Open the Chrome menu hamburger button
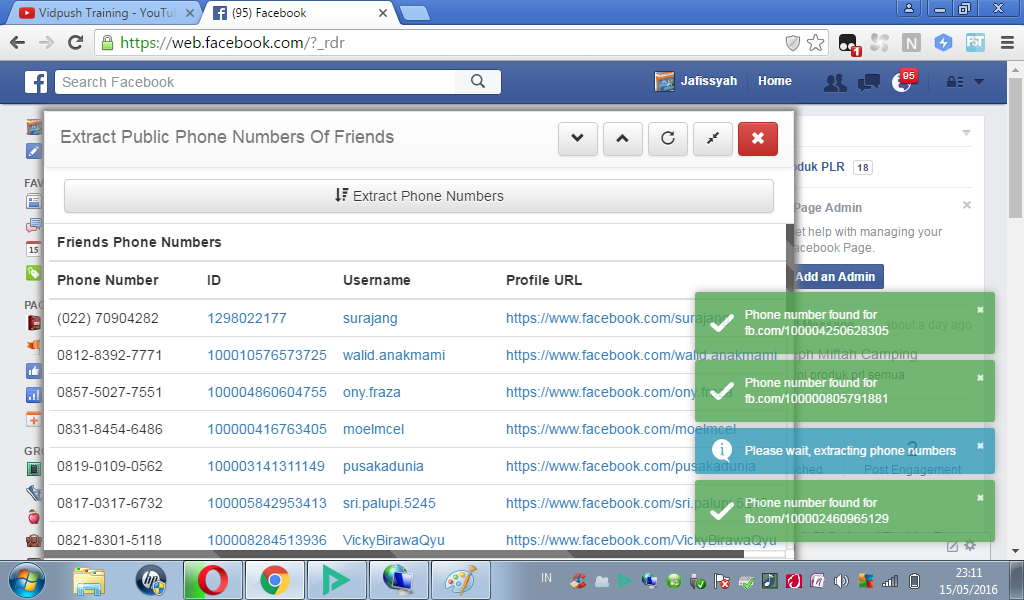Viewport: 1024px width, 600px height. (1007, 43)
